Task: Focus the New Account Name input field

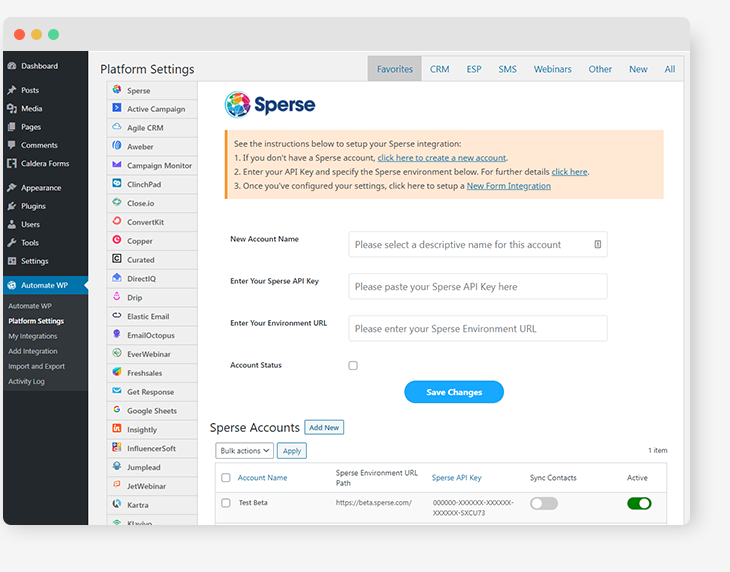Action: point(478,244)
